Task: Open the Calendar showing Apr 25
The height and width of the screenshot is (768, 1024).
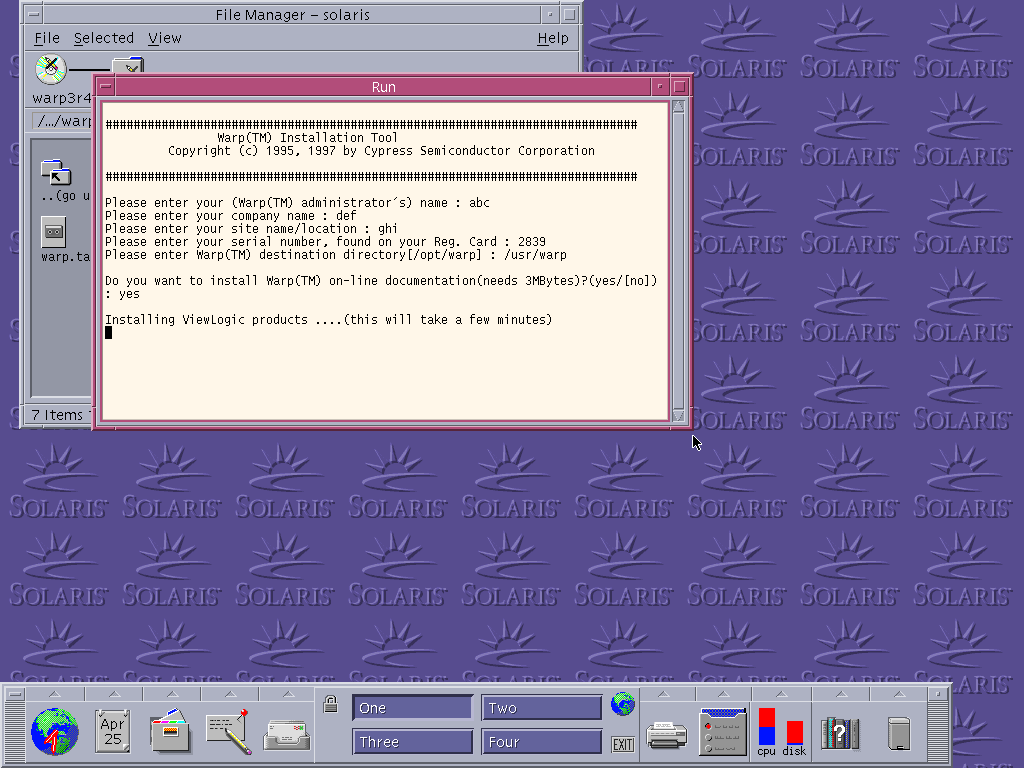Action: (x=112, y=731)
